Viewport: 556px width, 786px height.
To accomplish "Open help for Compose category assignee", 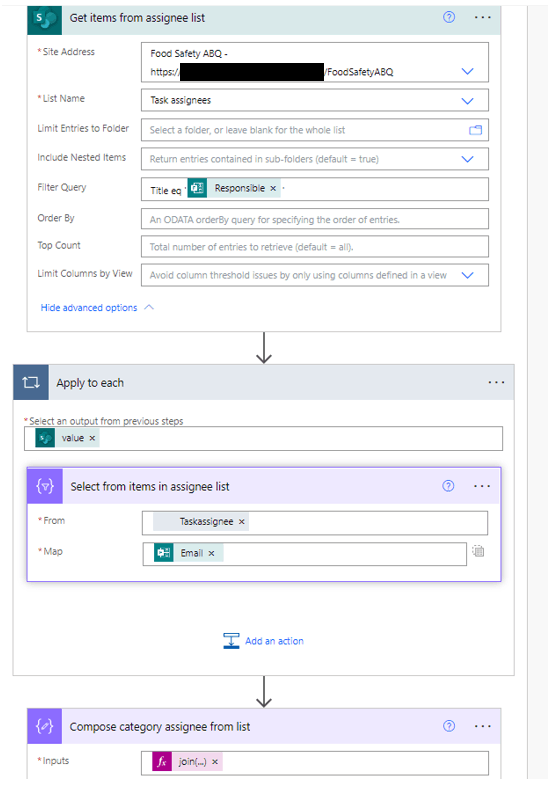I will point(449,726).
